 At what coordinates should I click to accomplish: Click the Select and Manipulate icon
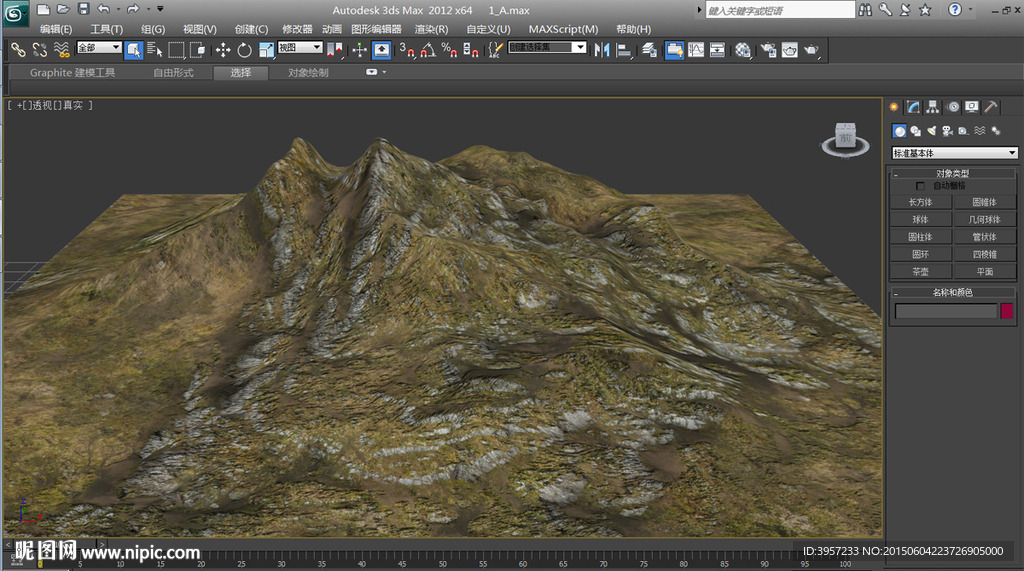pos(360,50)
